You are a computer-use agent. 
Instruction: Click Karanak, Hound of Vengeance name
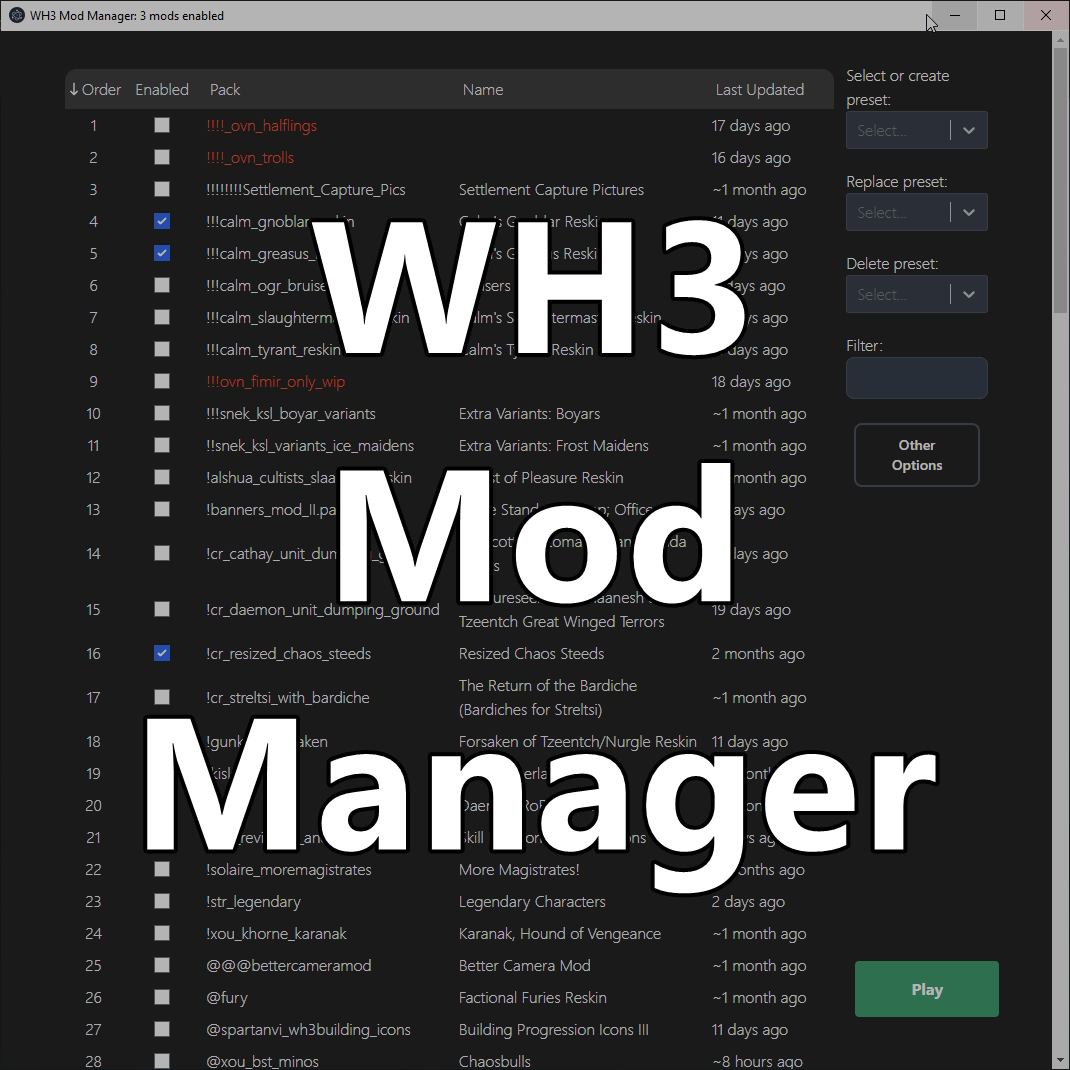(x=560, y=934)
